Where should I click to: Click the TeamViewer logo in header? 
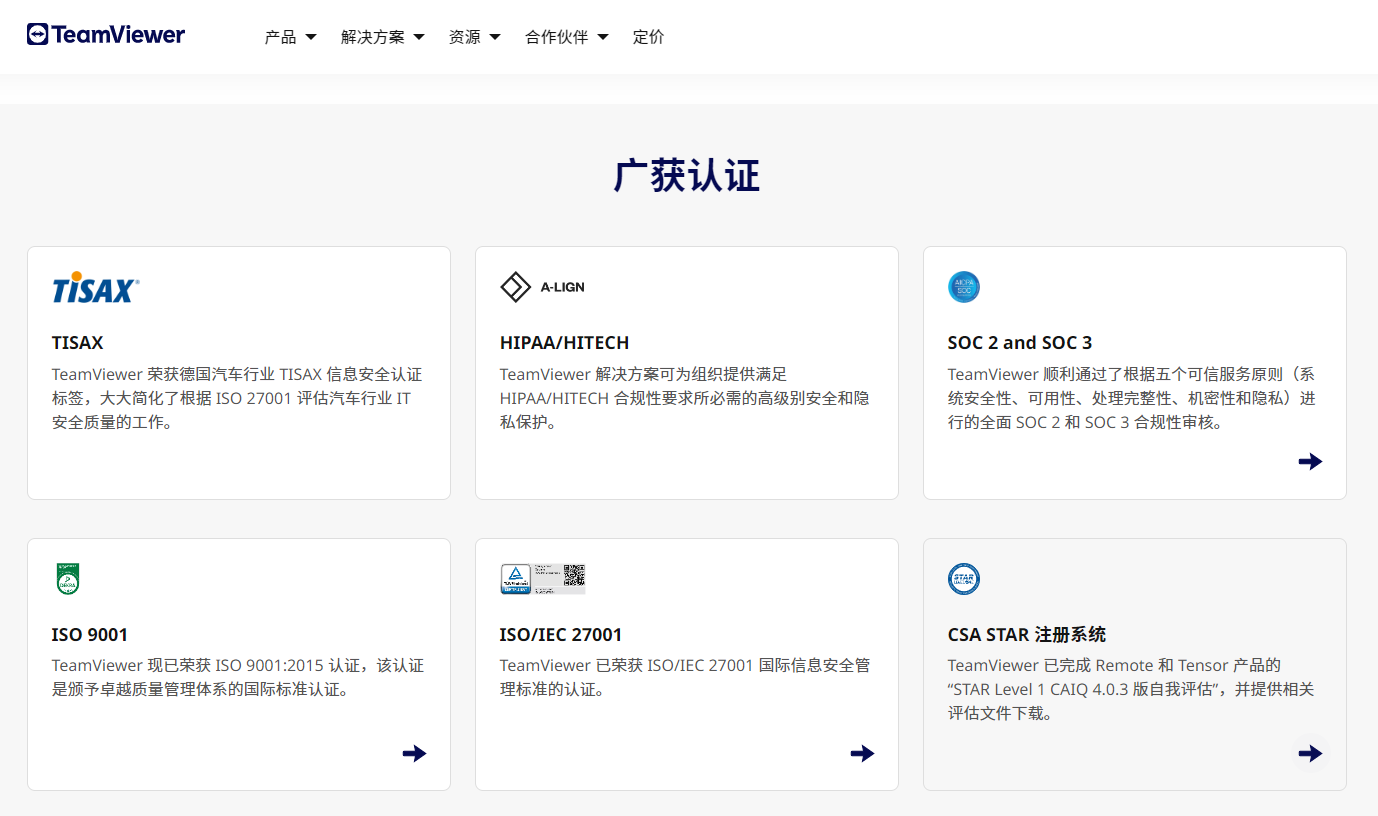(106, 35)
